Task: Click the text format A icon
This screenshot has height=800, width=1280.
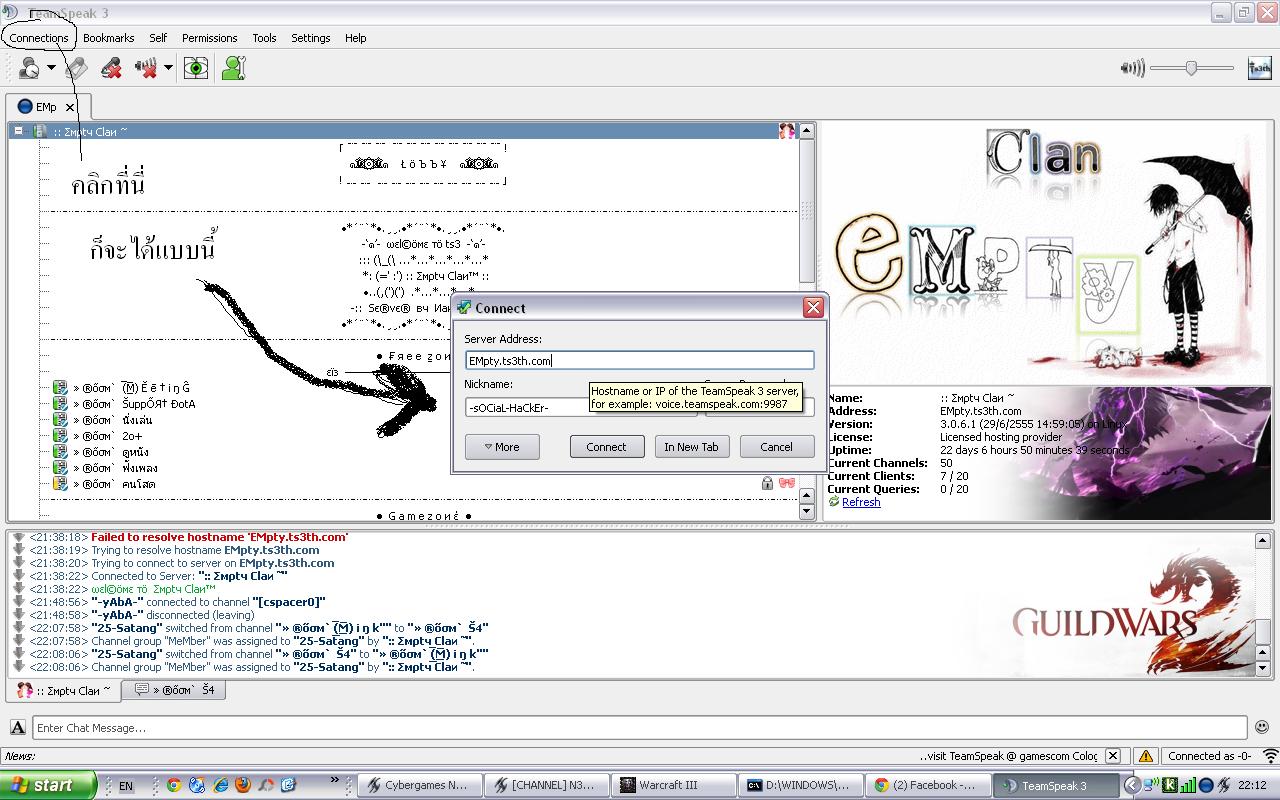Action: 18,727
